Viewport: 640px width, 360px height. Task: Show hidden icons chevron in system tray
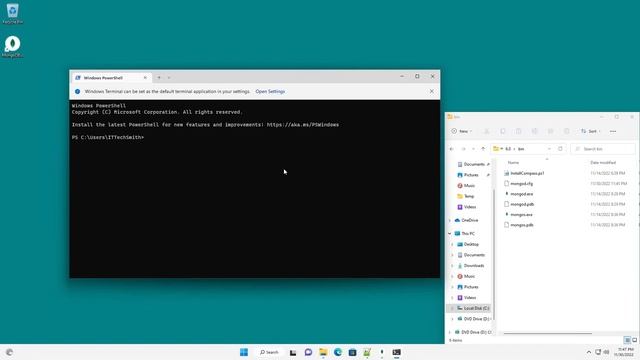tap(589, 352)
